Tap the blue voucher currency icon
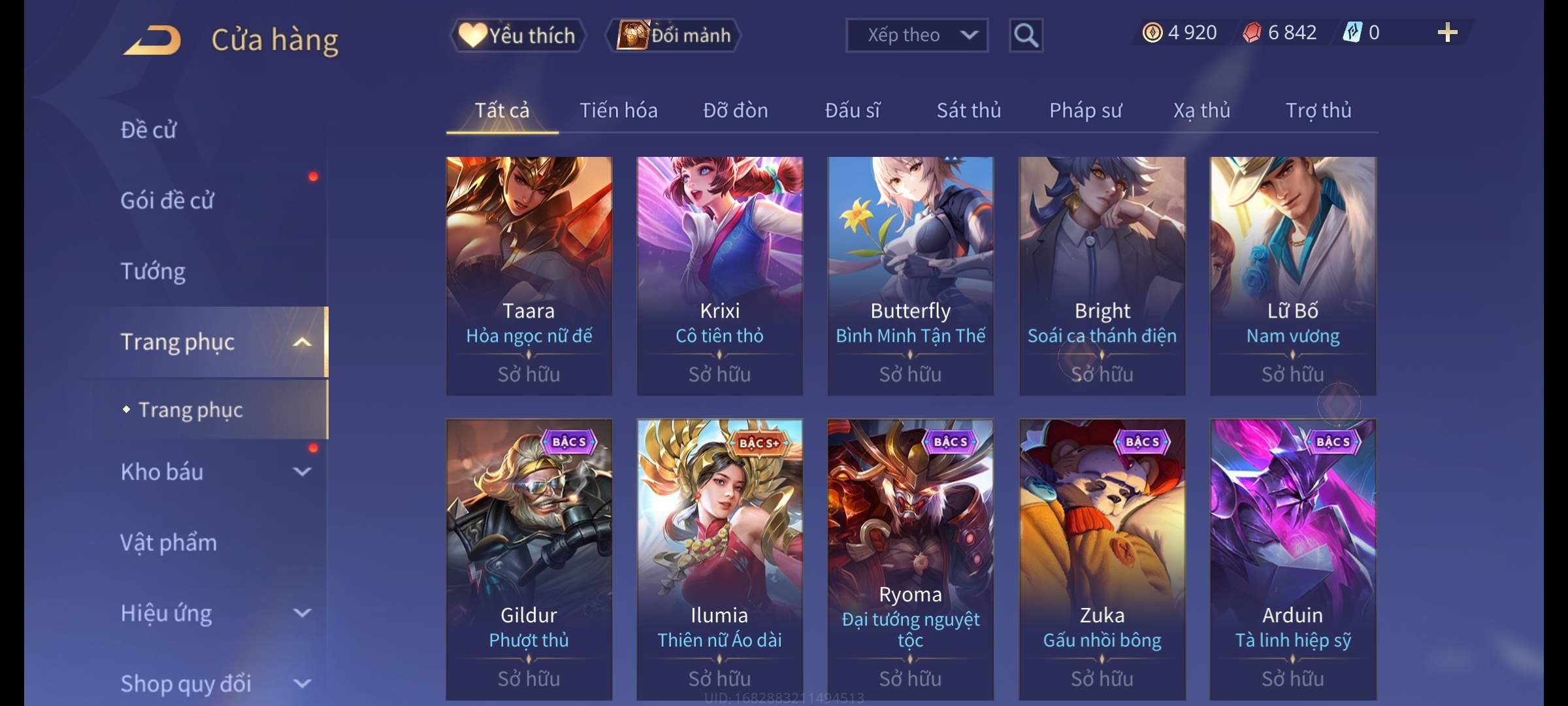The image size is (1568, 706). (x=1352, y=33)
